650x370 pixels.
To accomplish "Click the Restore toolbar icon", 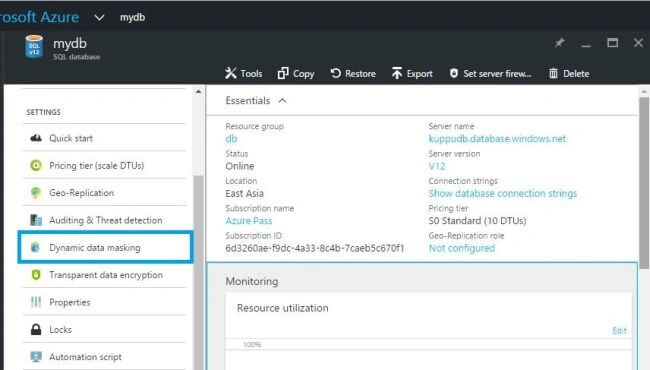I will coord(335,73).
